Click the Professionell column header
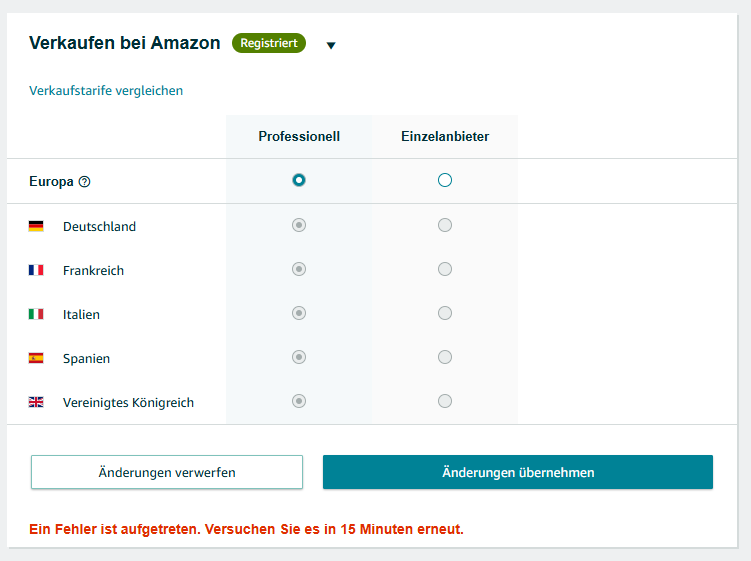The image size is (751, 561). tap(299, 137)
